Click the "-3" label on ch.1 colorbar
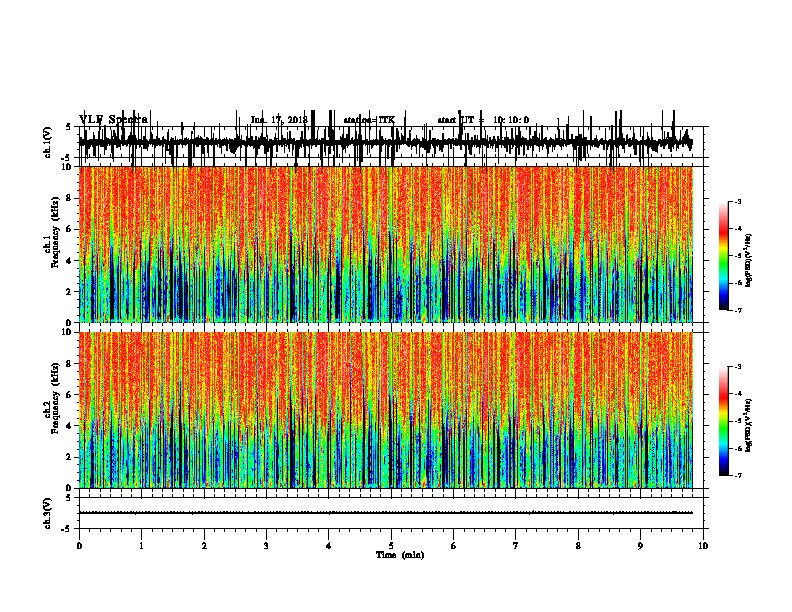The width and height of the screenshot is (792, 612). (738, 201)
